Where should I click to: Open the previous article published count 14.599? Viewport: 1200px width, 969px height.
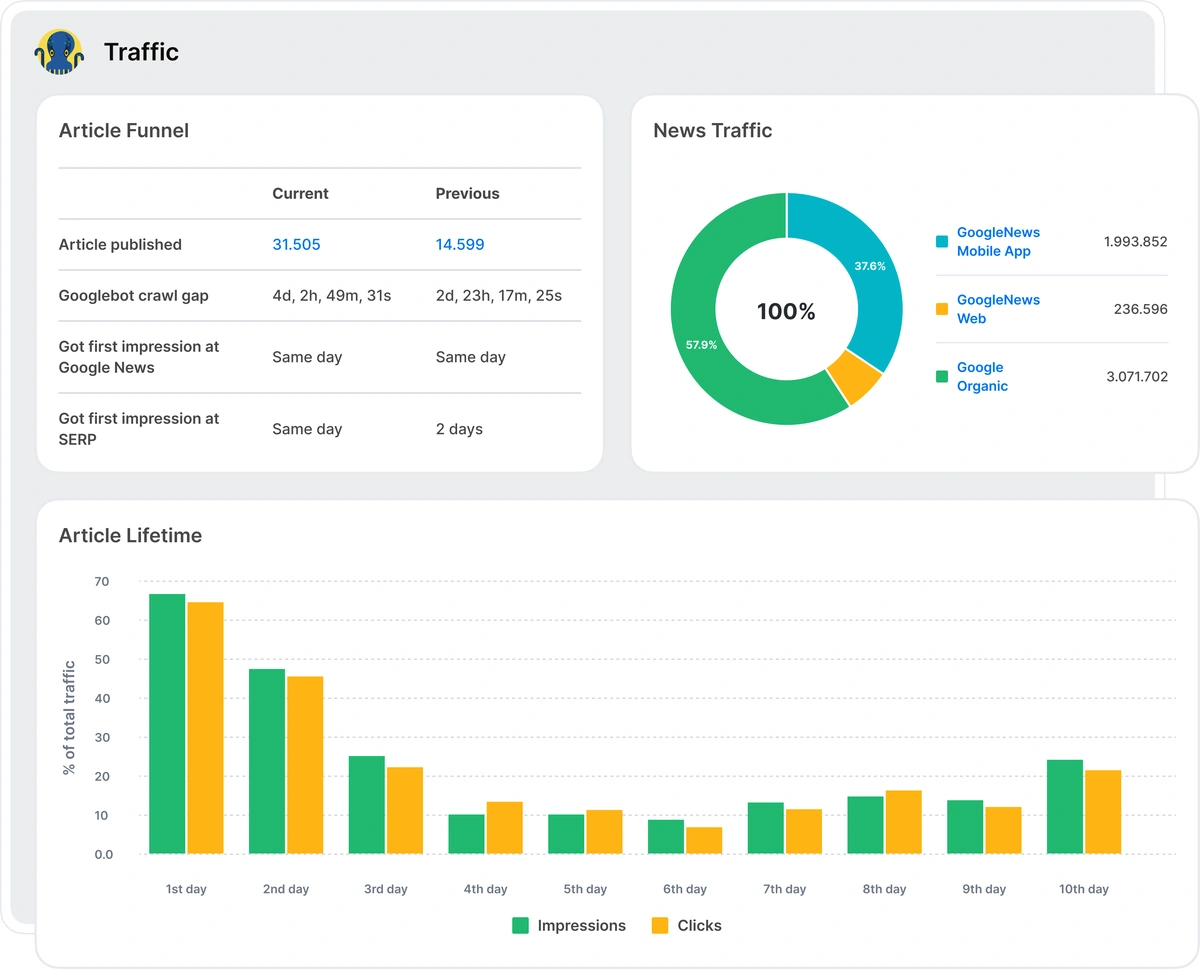pyautogui.click(x=460, y=244)
